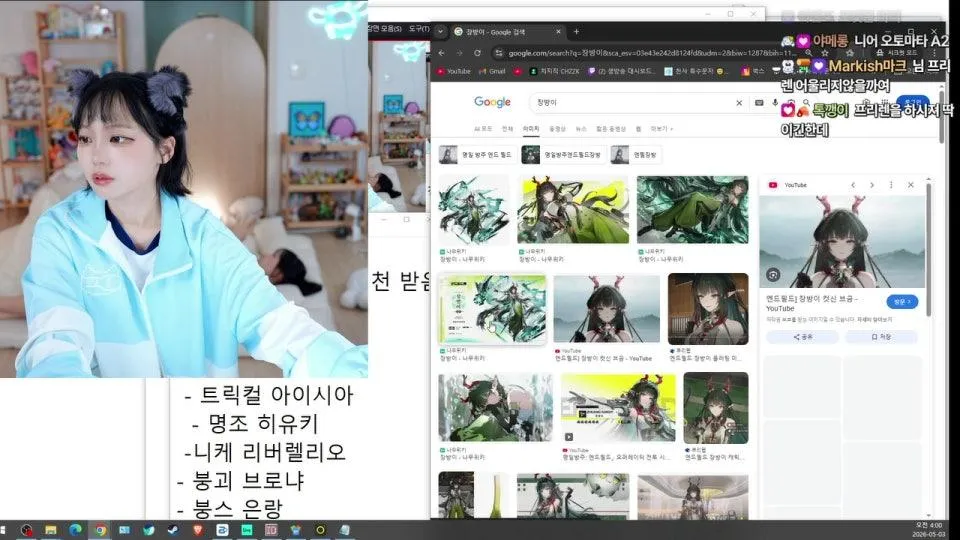This screenshot has height=540, width=960.
Task: Open the Gmail bookmark in bookmarks bar
Action: [x=492, y=72]
